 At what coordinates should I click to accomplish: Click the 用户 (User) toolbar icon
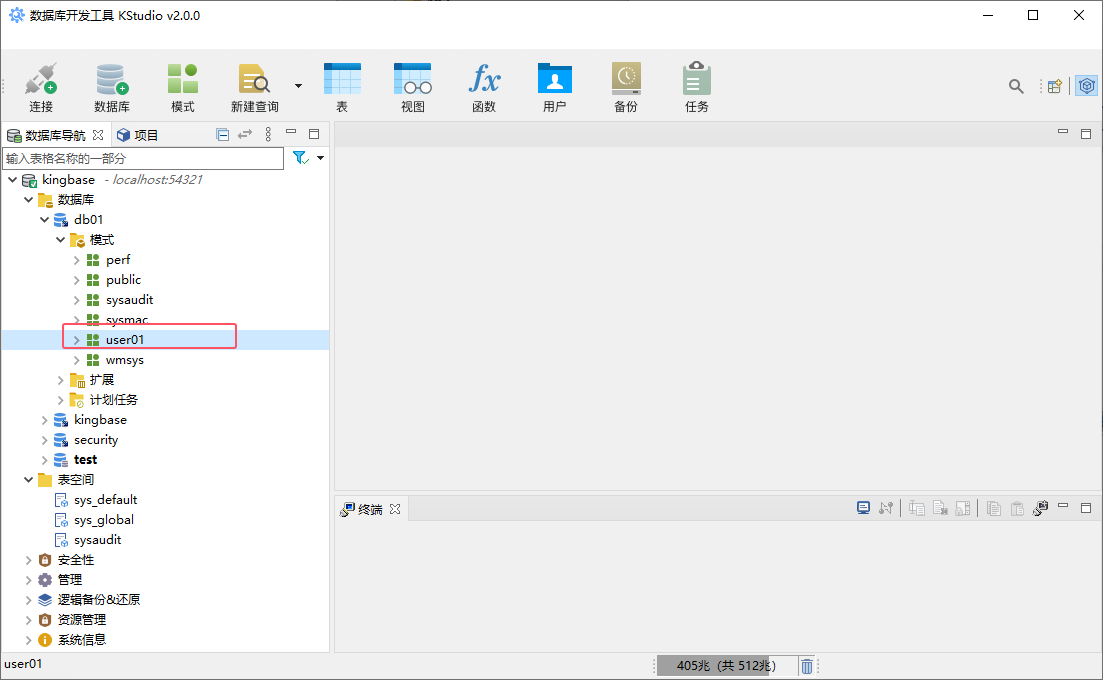pos(554,87)
